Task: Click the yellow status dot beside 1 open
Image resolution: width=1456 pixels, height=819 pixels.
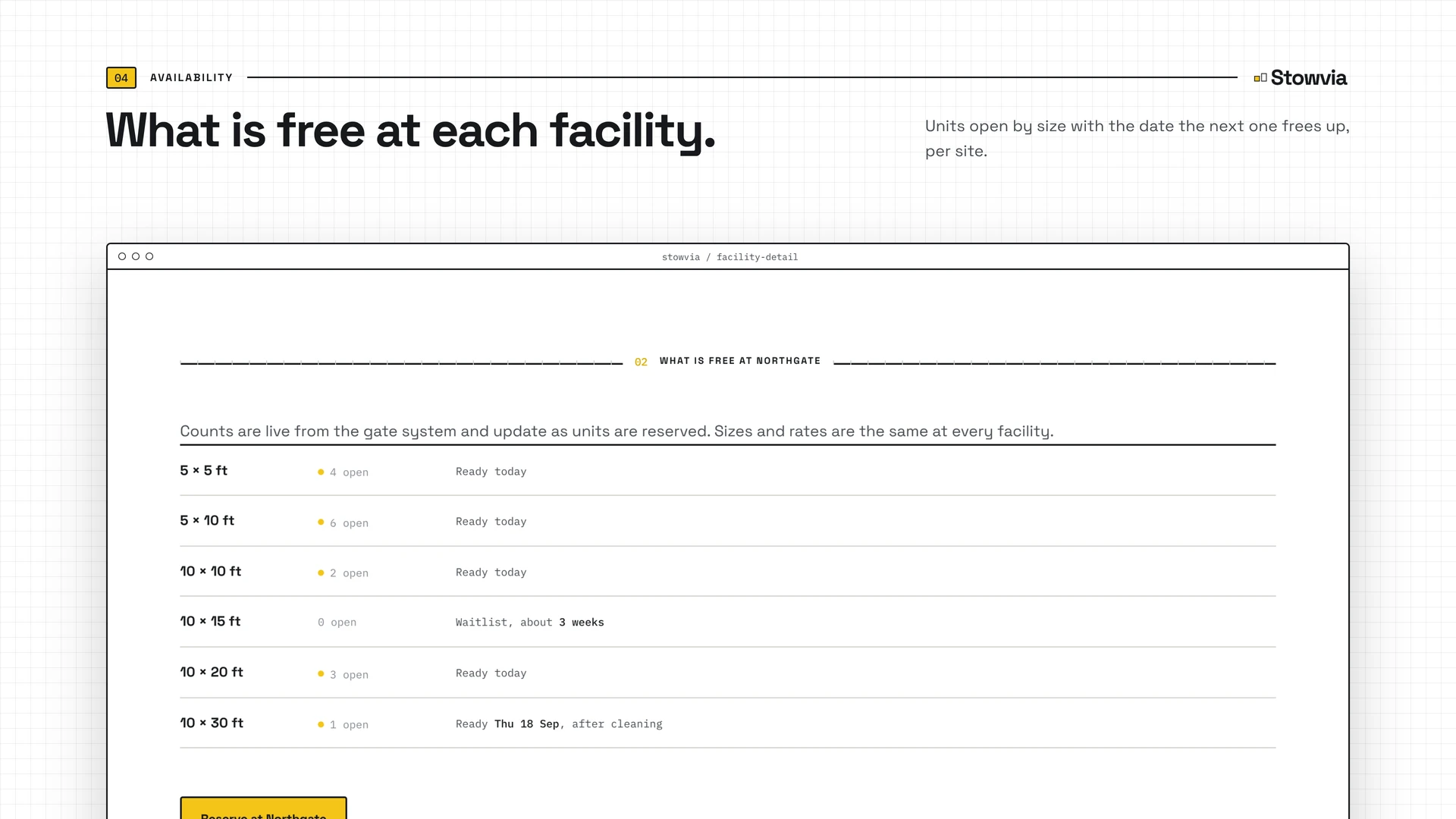Action: tap(321, 724)
